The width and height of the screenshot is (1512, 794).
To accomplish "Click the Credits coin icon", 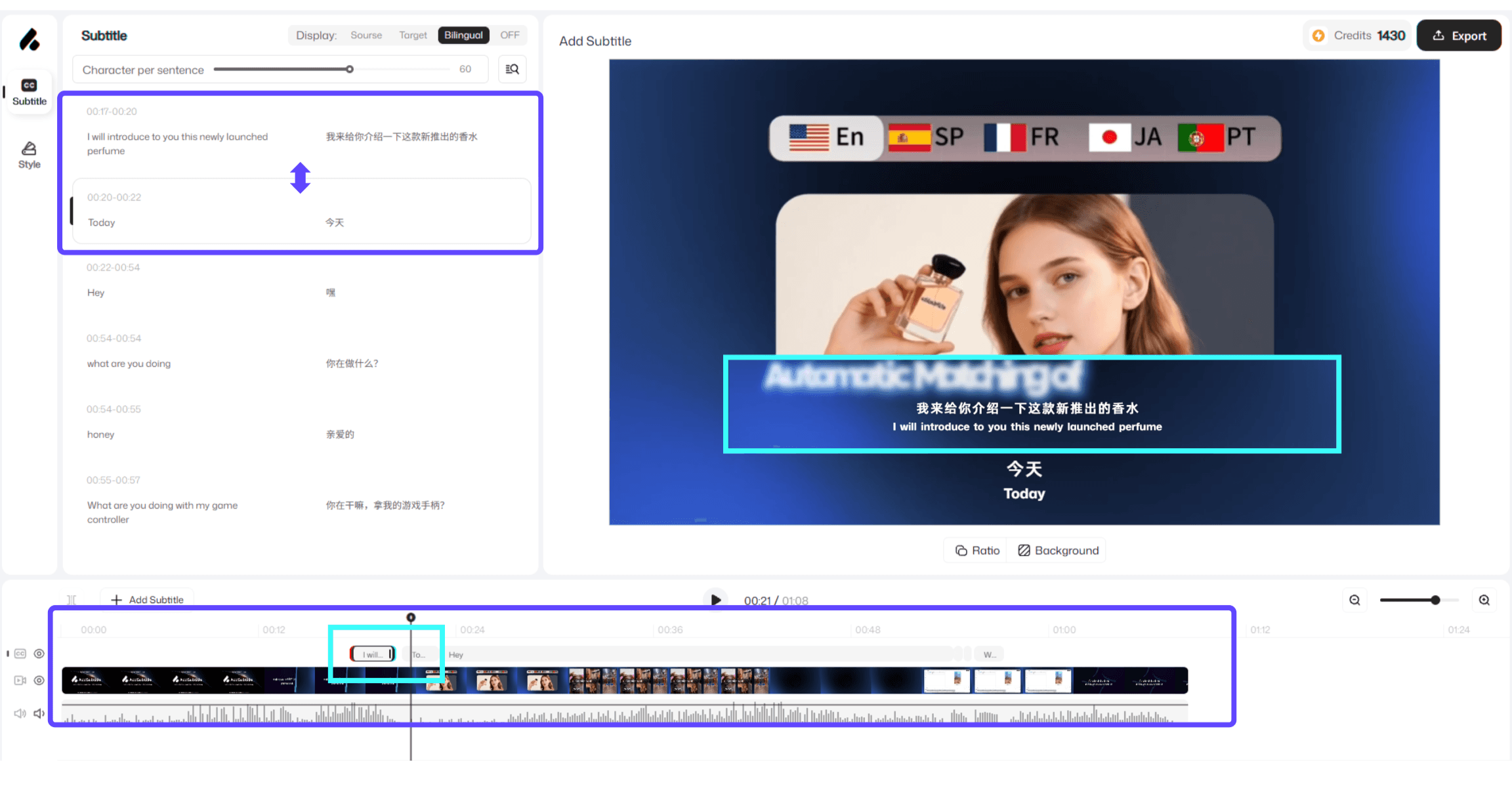I will click(x=1318, y=35).
